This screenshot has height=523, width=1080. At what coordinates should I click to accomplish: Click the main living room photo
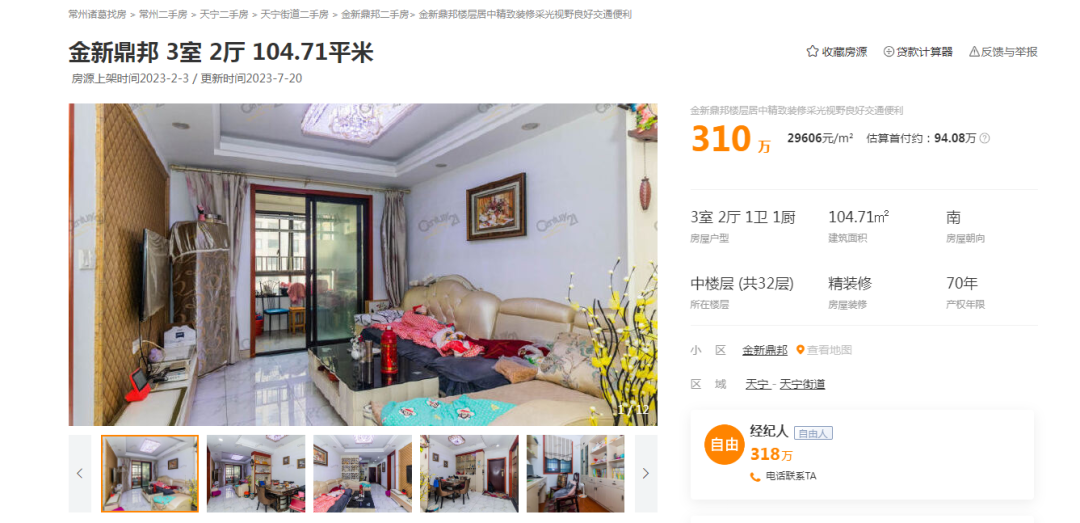click(363, 265)
